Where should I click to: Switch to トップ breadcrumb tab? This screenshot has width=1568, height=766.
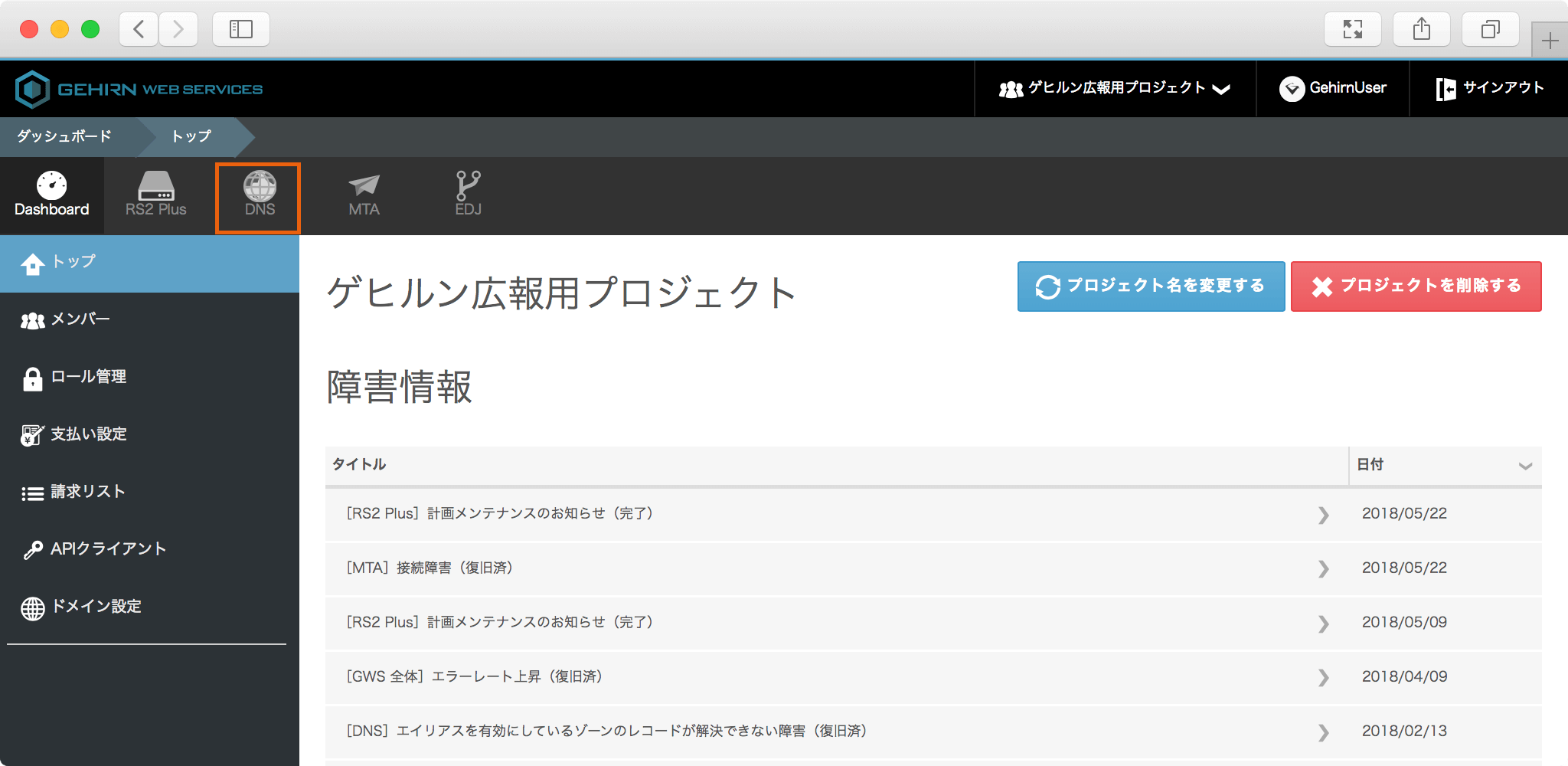click(x=191, y=136)
